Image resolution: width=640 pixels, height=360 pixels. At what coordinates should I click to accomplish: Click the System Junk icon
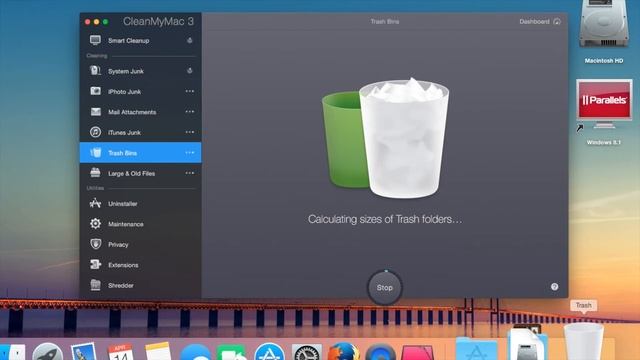pyautogui.click(x=95, y=71)
